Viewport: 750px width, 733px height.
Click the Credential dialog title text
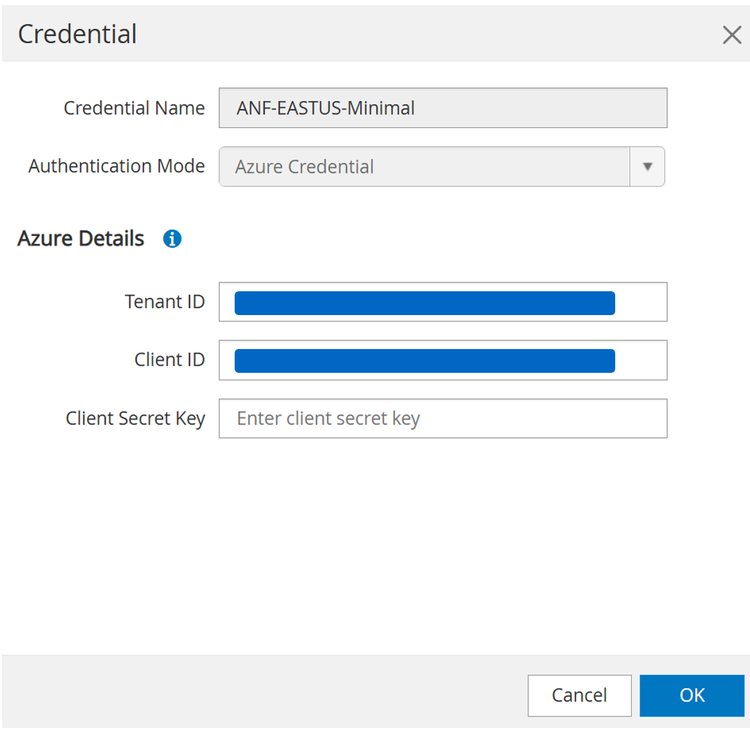coord(77,34)
